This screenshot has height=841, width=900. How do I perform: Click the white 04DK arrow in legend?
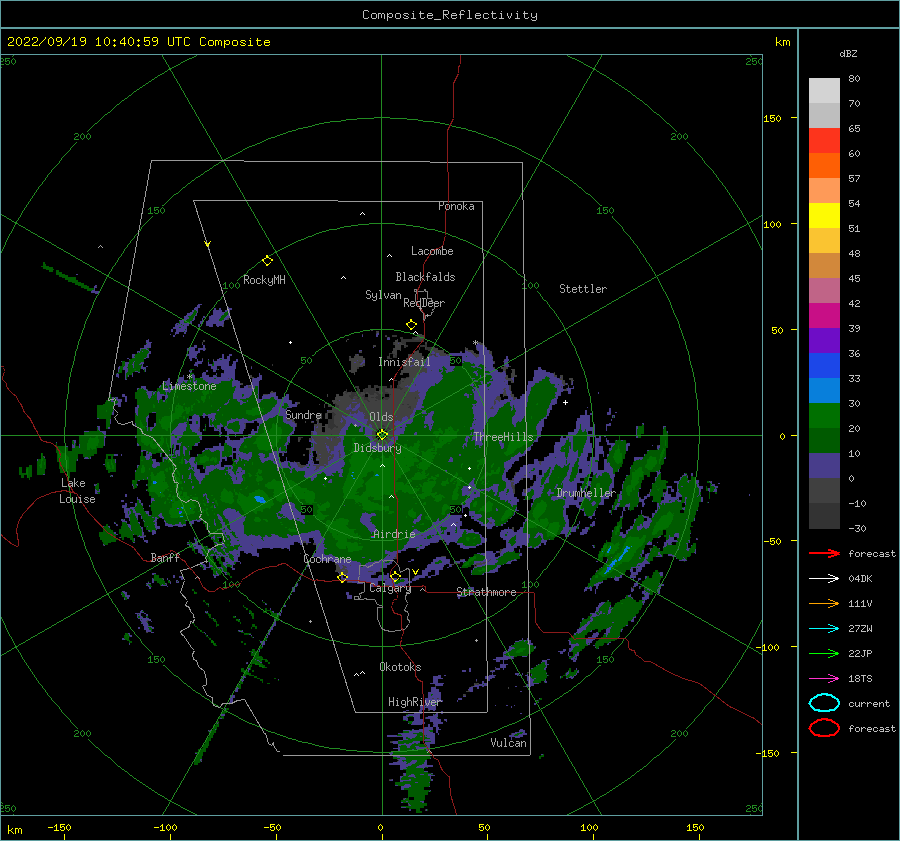pos(824,578)
